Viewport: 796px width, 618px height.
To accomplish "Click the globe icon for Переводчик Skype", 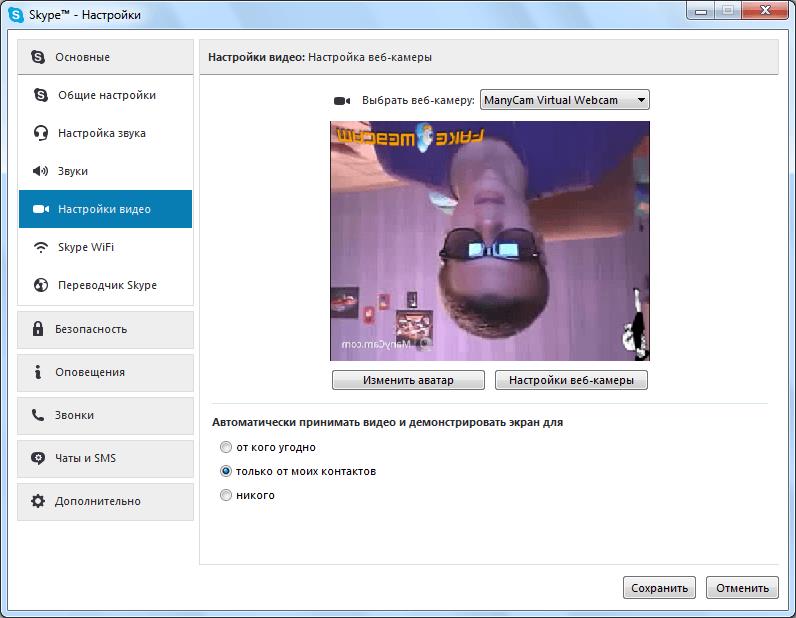I will [41, 285].
